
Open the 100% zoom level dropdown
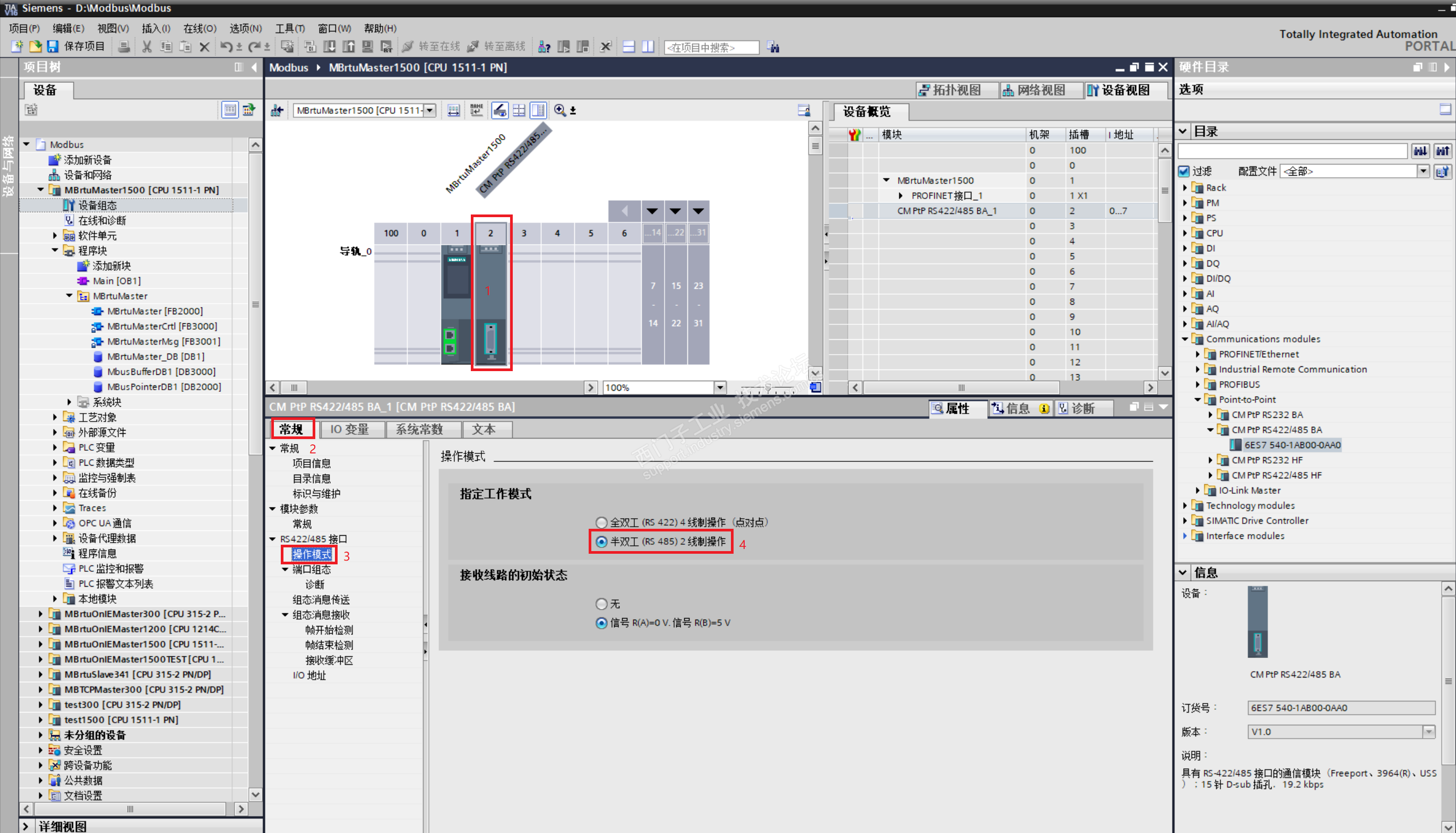tap(720, 388)
